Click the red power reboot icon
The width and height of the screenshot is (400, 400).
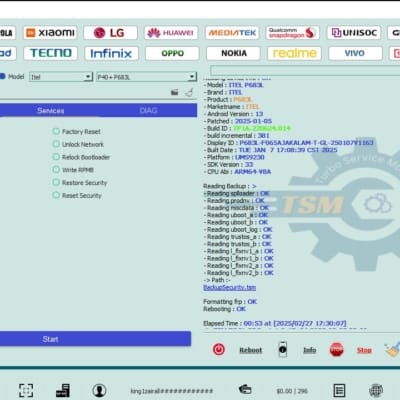coord(219,349)
